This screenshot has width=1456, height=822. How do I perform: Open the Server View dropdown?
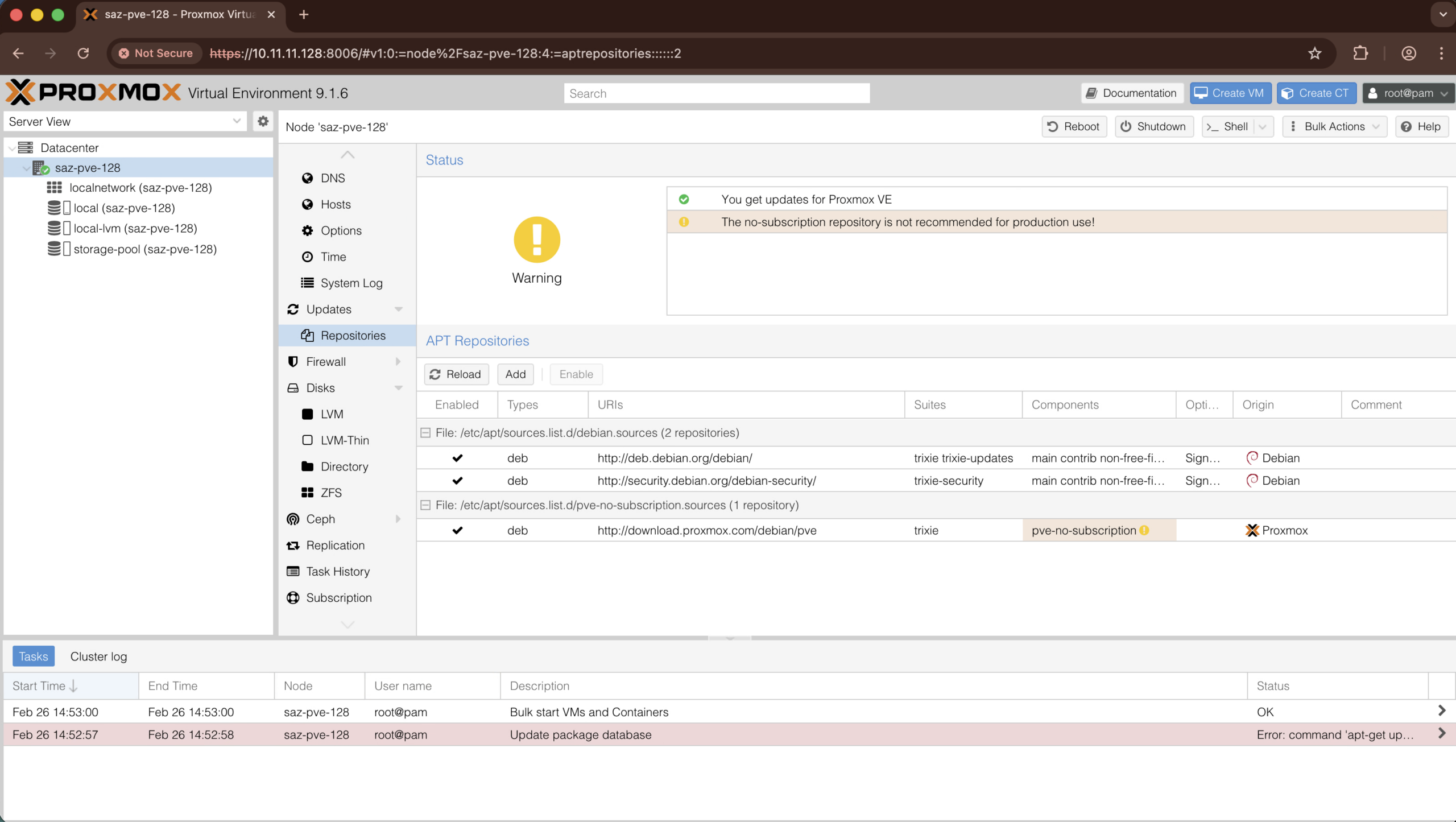(x=125, y=121)
